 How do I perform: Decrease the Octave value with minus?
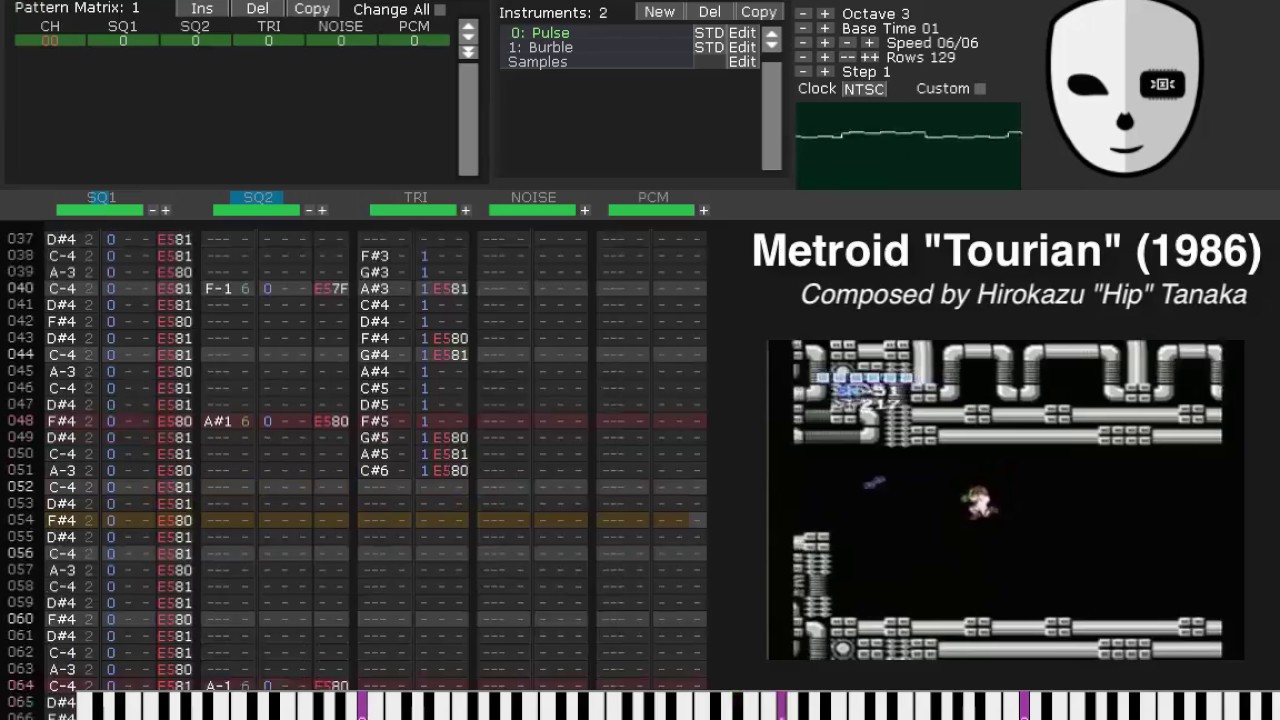click(x=803, y=14)
